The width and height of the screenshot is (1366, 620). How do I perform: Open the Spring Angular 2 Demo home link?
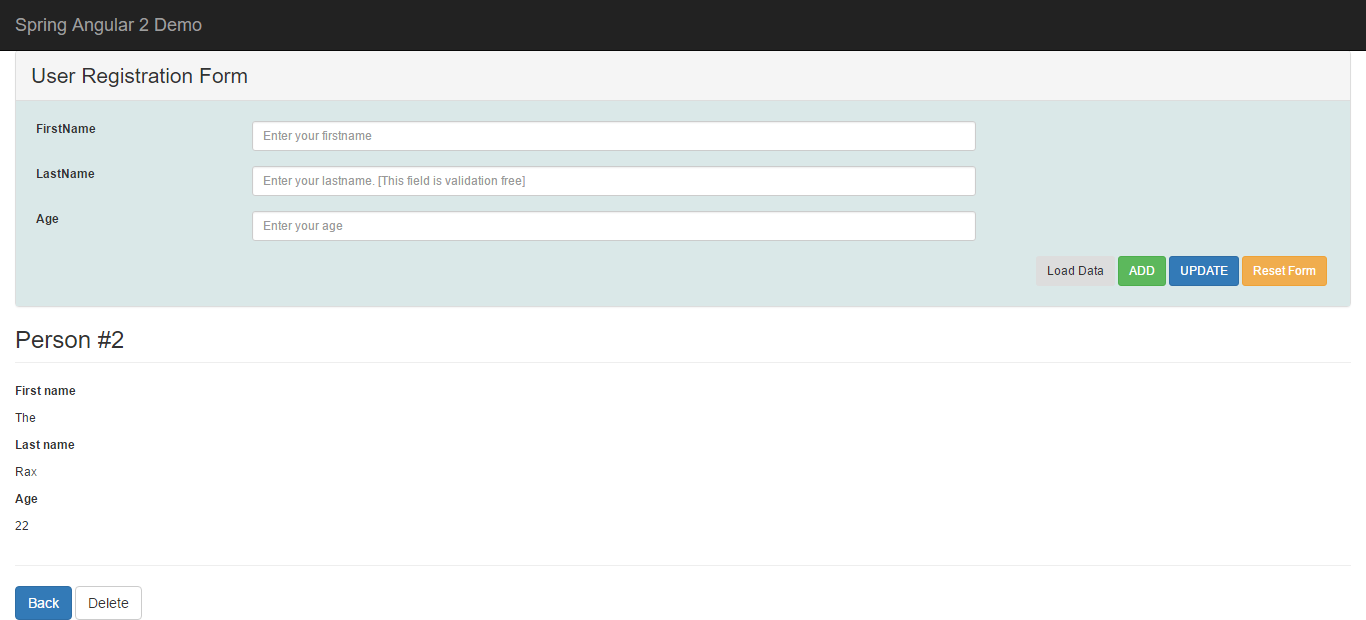point(108,24)
